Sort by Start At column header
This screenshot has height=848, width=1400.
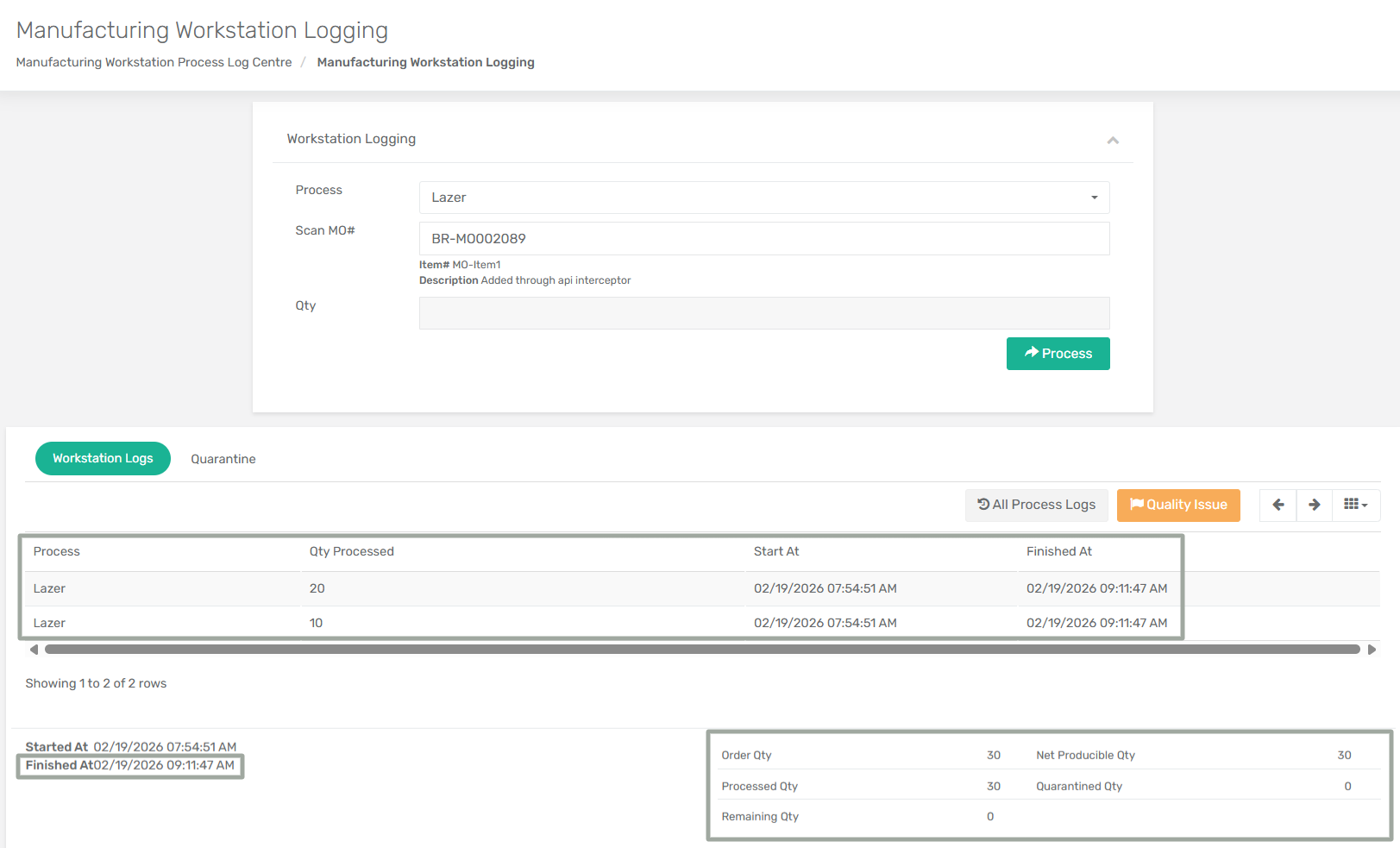pyautogui.click(x=775, y=551)
